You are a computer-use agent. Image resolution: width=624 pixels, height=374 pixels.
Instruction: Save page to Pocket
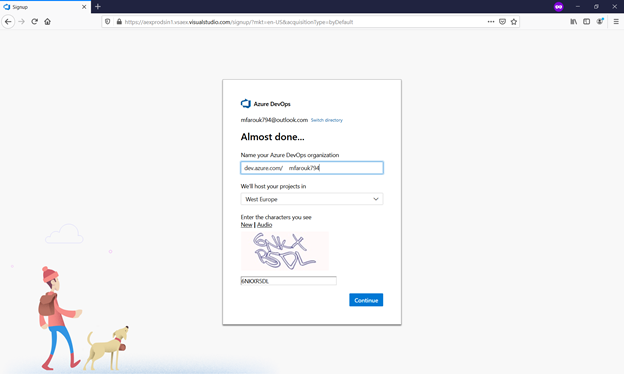[502, 22]
